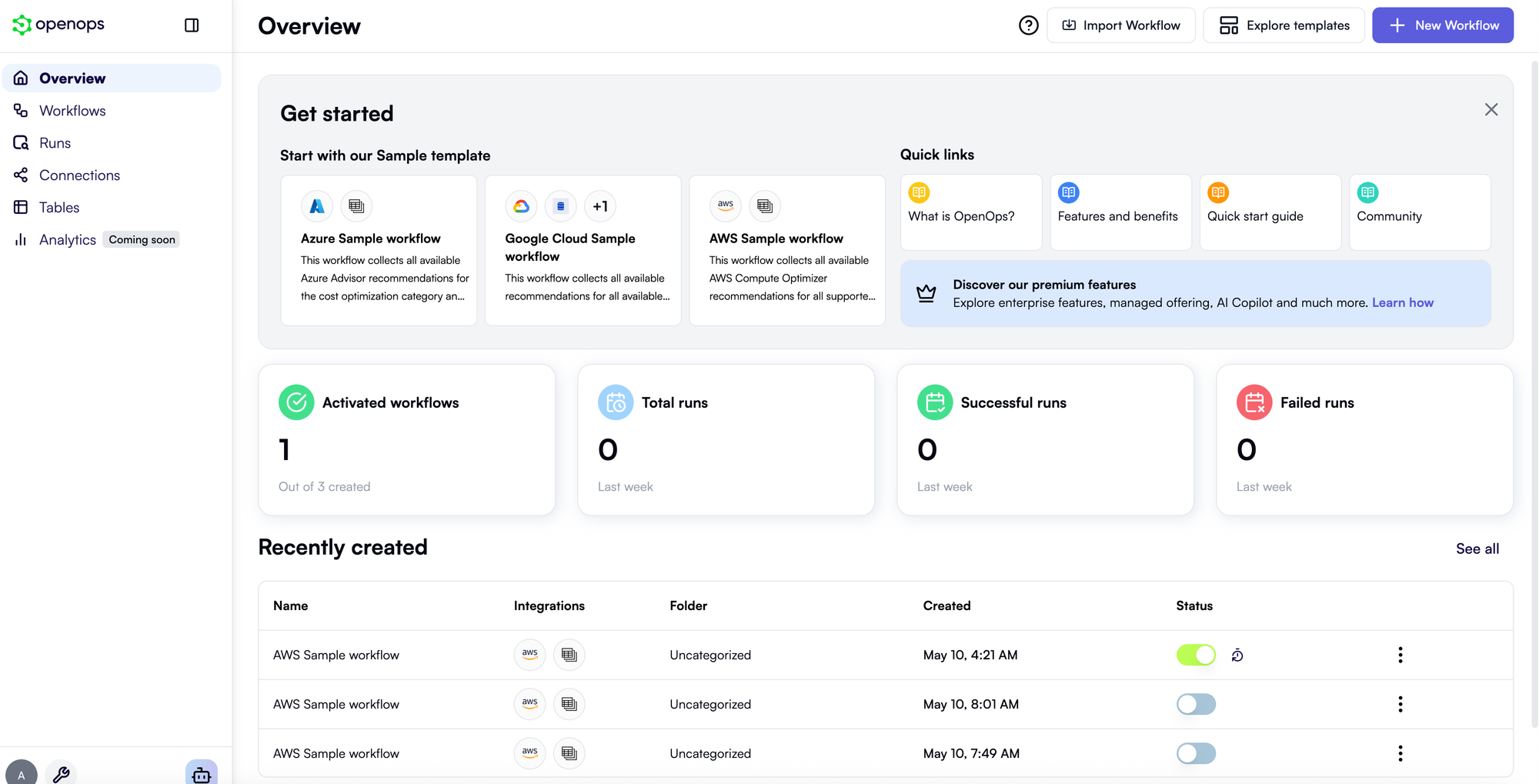Click the Import Workflow button
Viewport: 1539px width, 784px height.
(1121, 25)
